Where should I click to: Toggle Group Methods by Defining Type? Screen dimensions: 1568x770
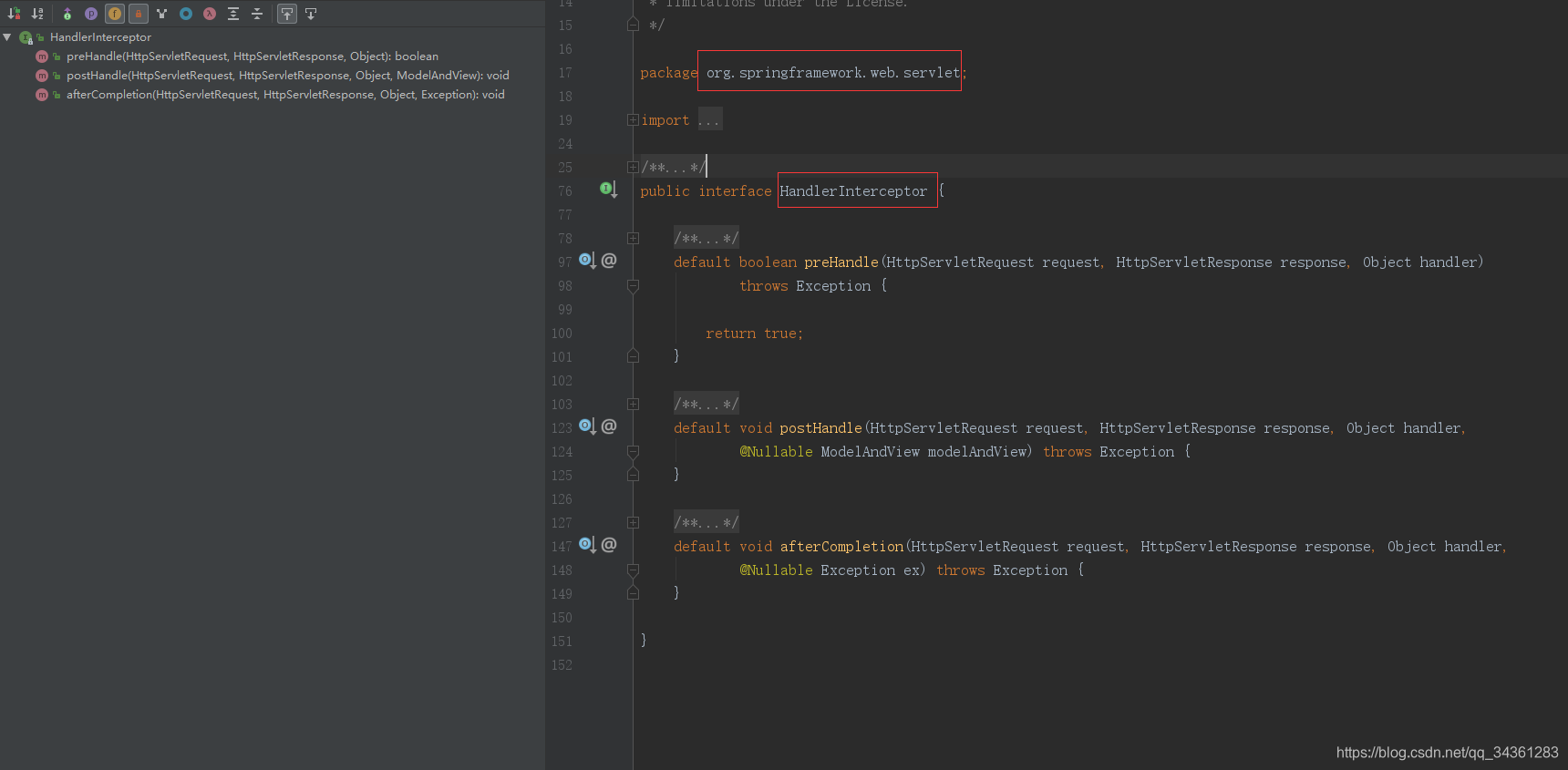(x=67, y=14)
